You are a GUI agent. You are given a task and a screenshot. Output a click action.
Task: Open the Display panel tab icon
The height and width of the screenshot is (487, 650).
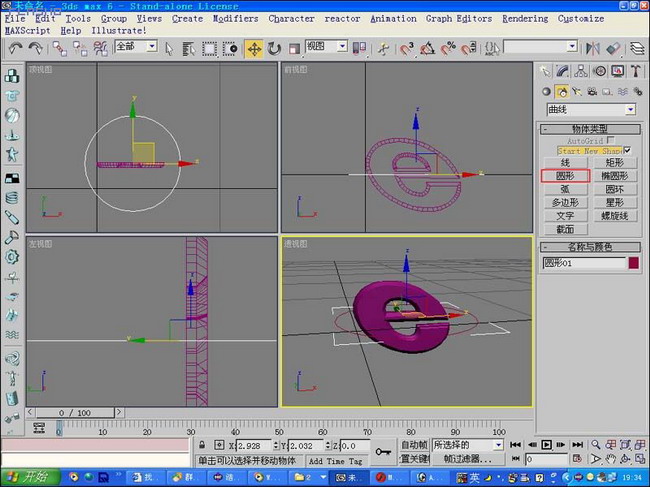coord(618,71)
